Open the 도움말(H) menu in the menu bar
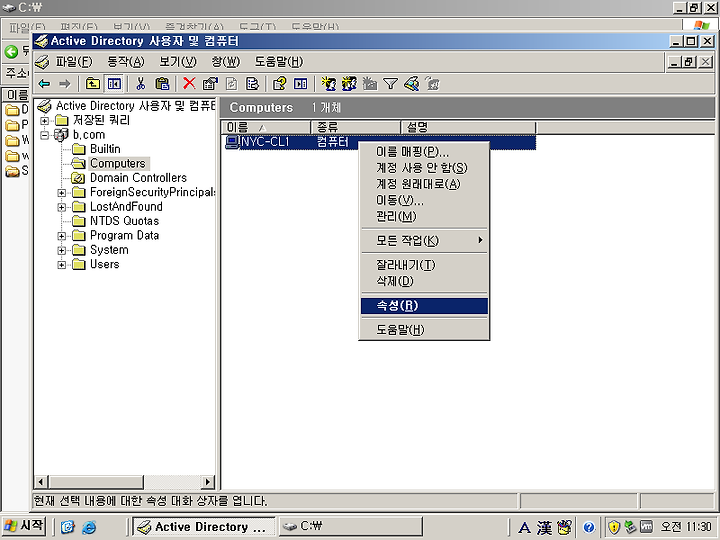This screenshot has height=540, width=720. pos(279,62)
